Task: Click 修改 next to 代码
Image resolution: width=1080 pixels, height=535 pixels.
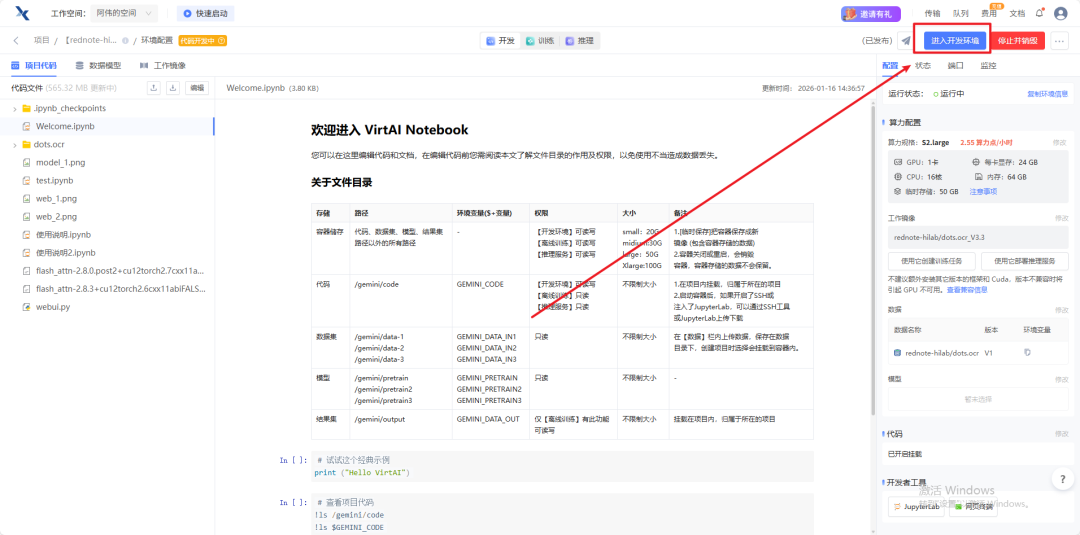Action: coord(1061,434)
